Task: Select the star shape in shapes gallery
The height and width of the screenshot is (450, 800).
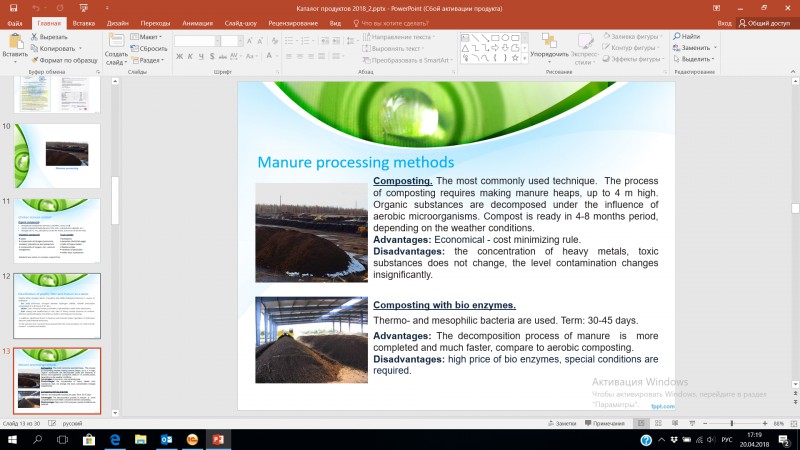Action: [515, 58]
